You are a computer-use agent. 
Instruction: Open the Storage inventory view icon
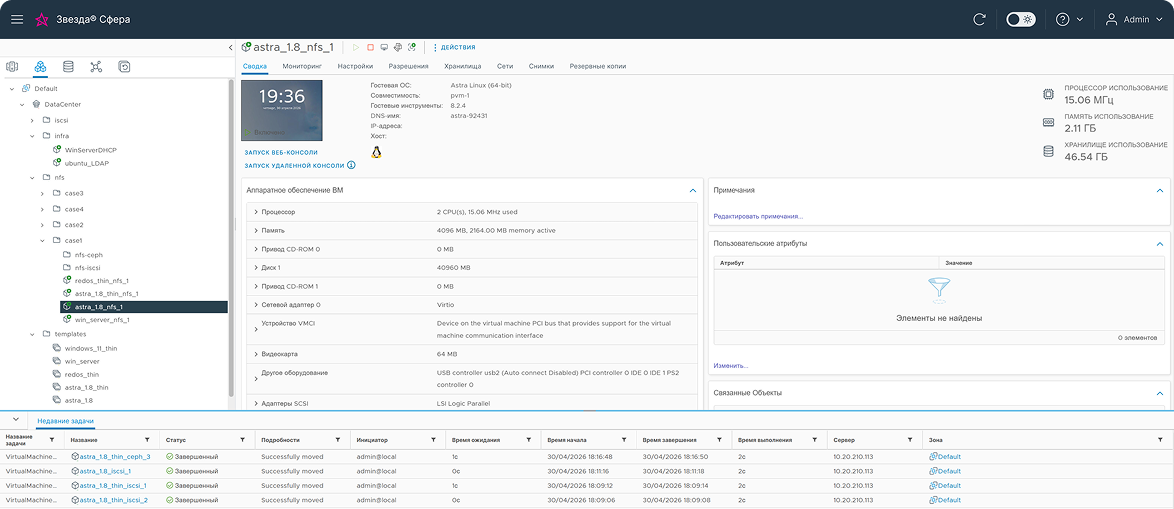point(68,67)
